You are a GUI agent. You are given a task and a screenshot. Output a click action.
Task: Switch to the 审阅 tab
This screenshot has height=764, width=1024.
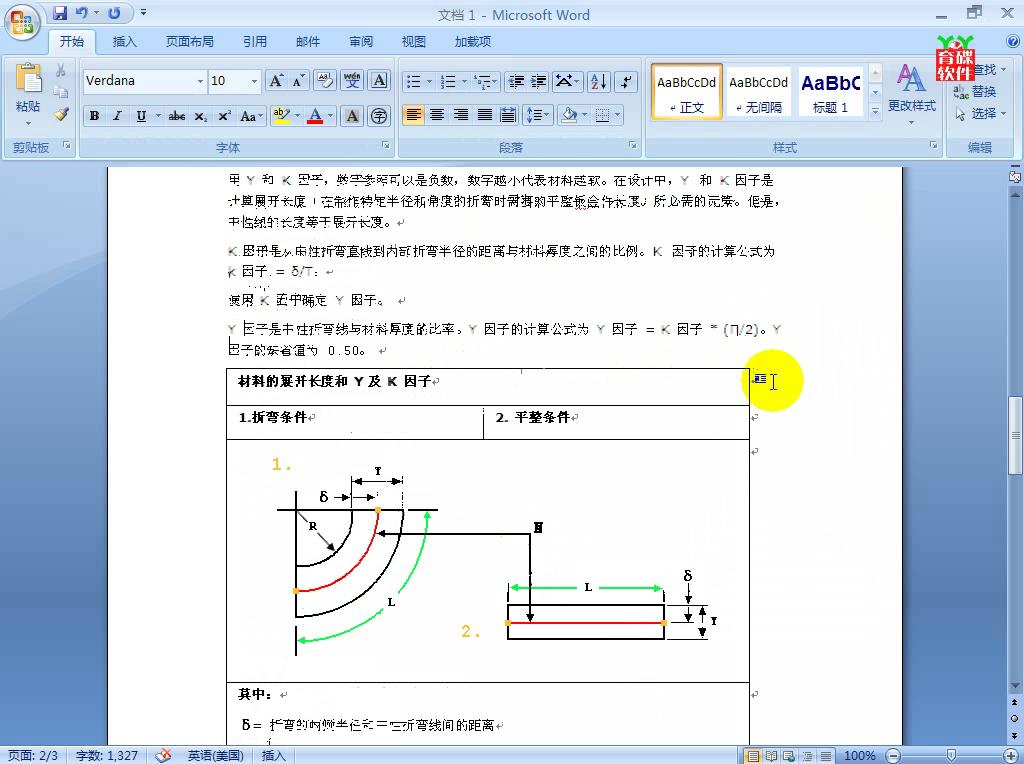(360, 42)
